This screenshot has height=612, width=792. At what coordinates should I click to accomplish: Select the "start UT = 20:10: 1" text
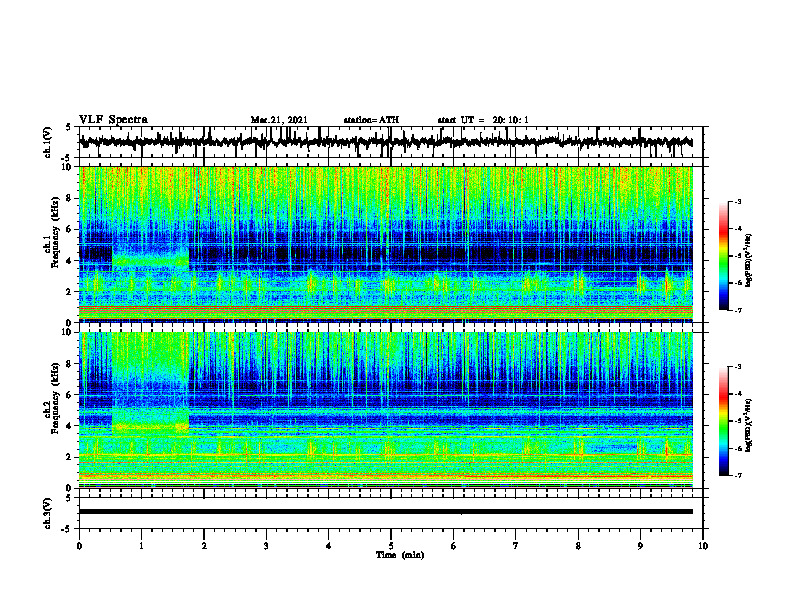(483, 120)
